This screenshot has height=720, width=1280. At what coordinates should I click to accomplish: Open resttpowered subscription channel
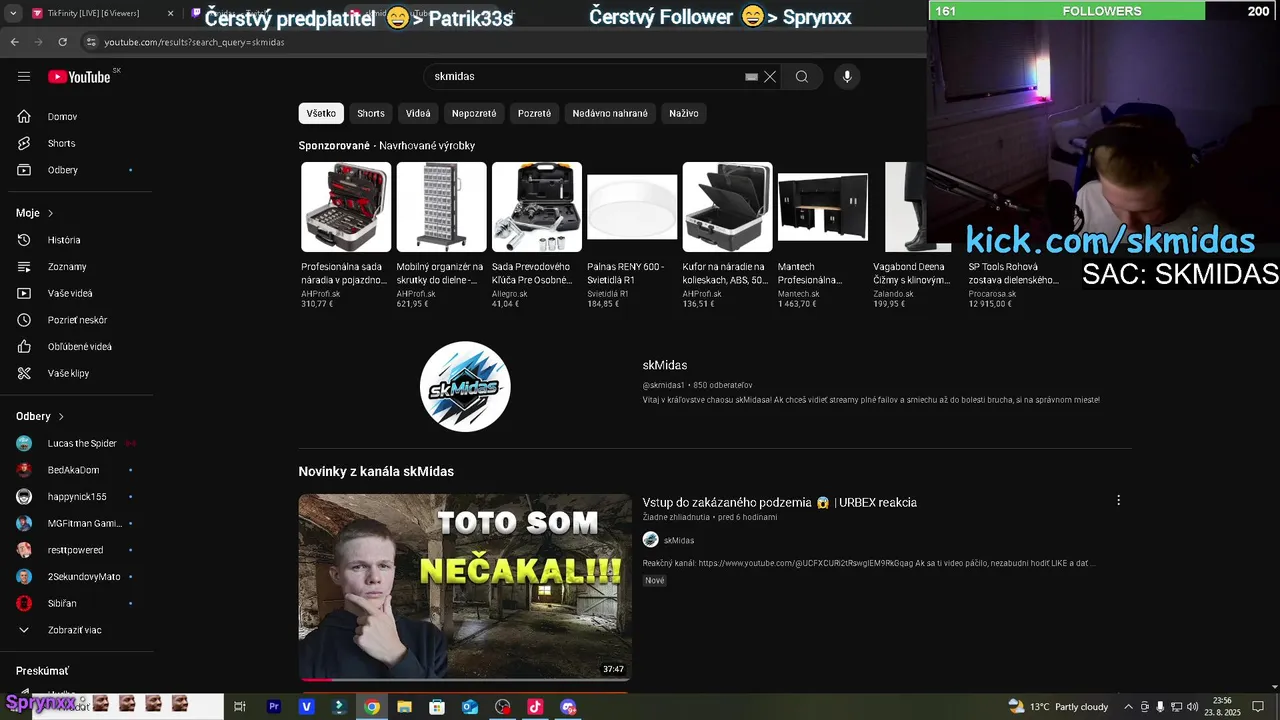(x=76, y=550)
